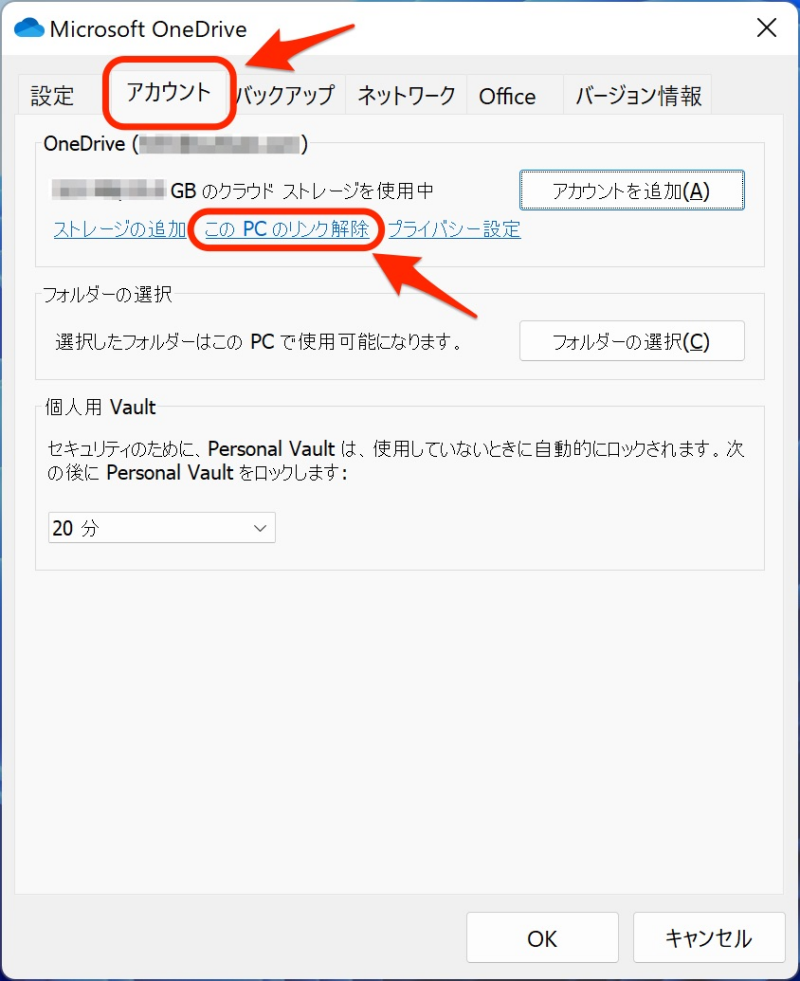Screen dimensions: 800x981
Task: Click the text 選択したフォルダーはこの PC で使用可能になります。
Action: pyautogui.click(x=259, y=342)
